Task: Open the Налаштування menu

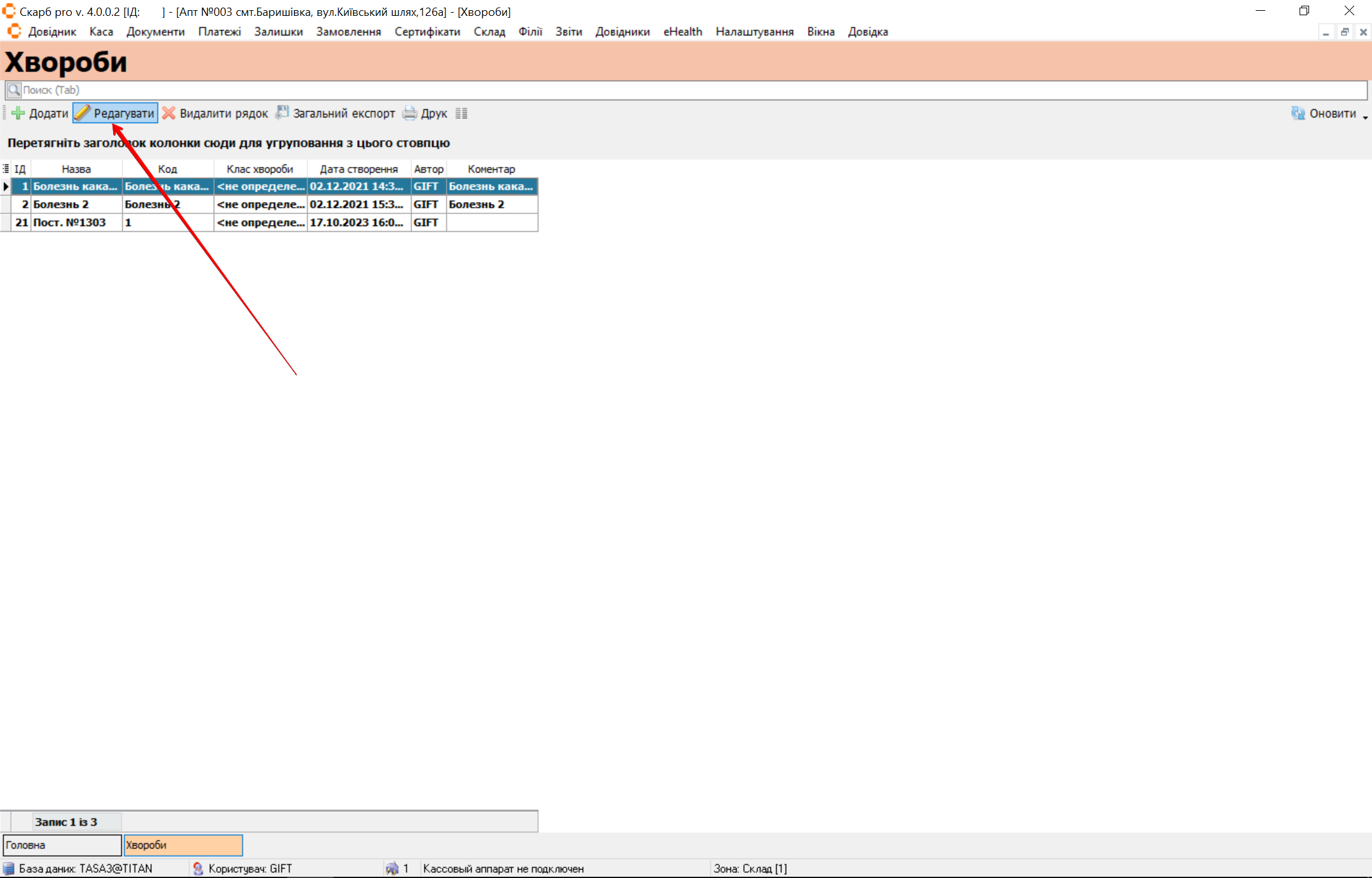Action: 754,32
